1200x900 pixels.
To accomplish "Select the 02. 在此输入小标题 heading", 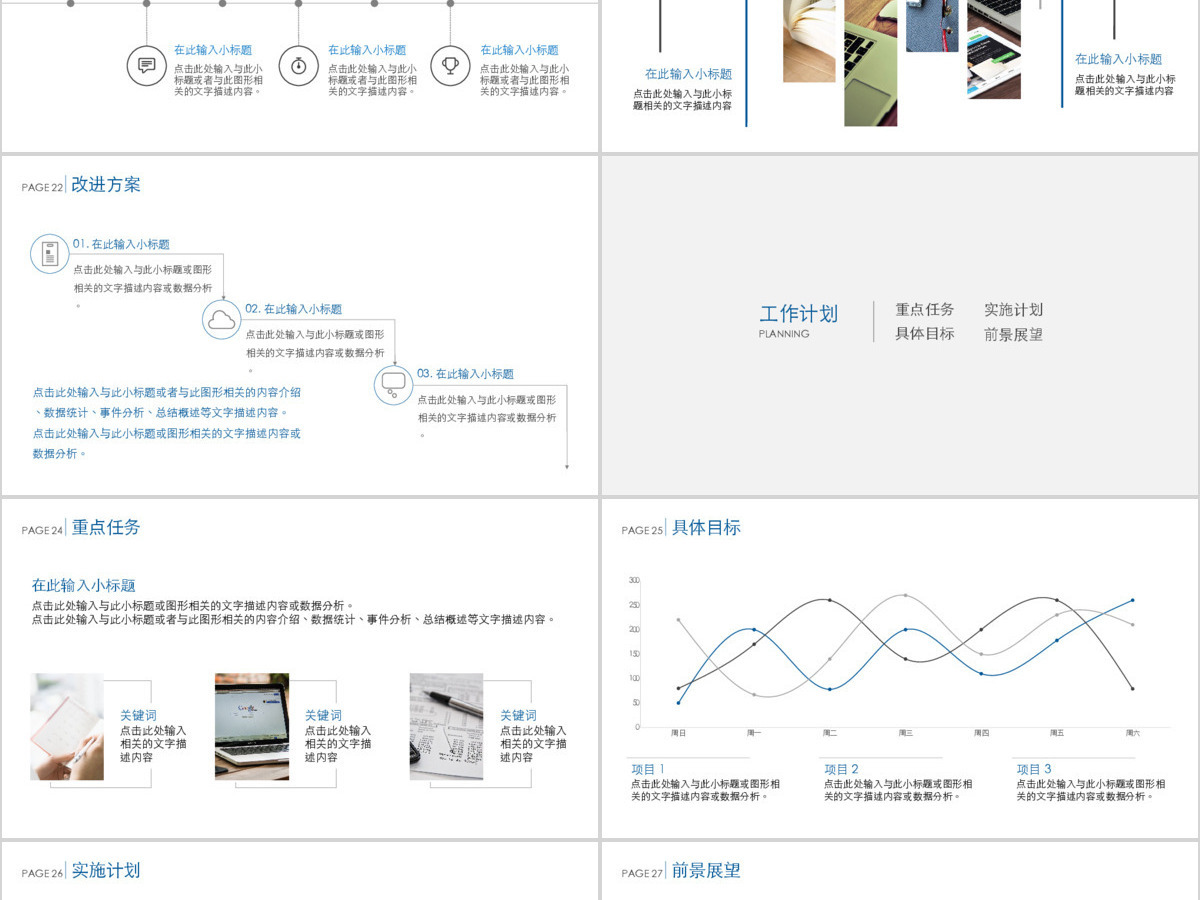I will (x=294, y=309).
